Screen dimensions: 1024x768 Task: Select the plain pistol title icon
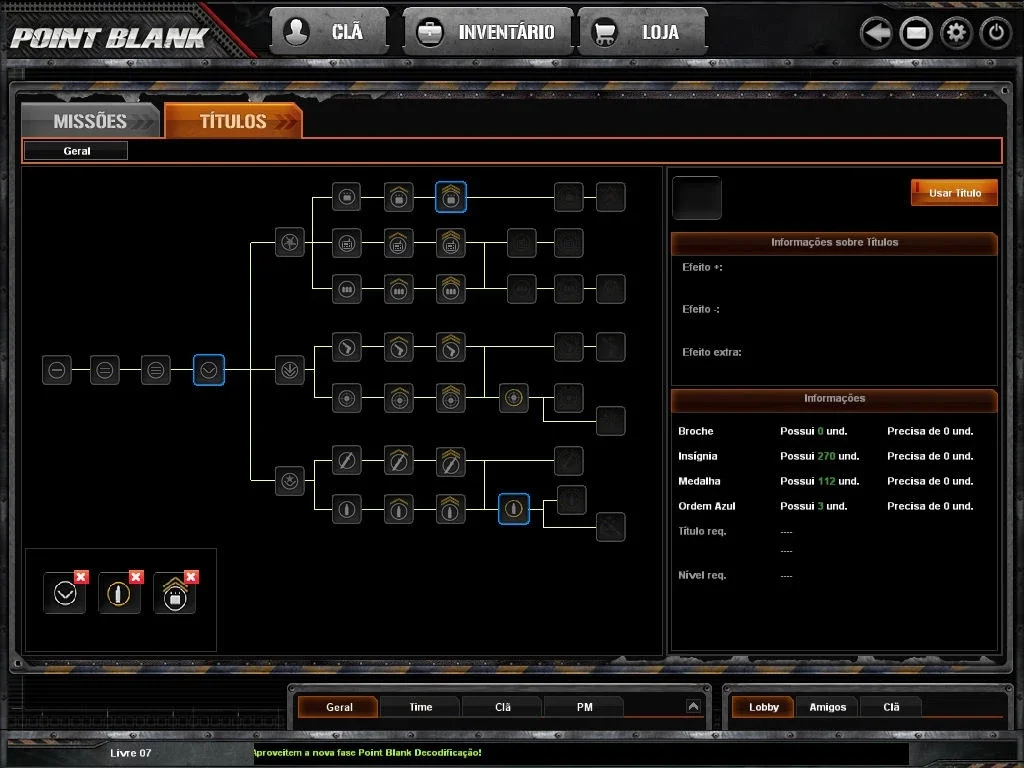(x=347, y=347)
